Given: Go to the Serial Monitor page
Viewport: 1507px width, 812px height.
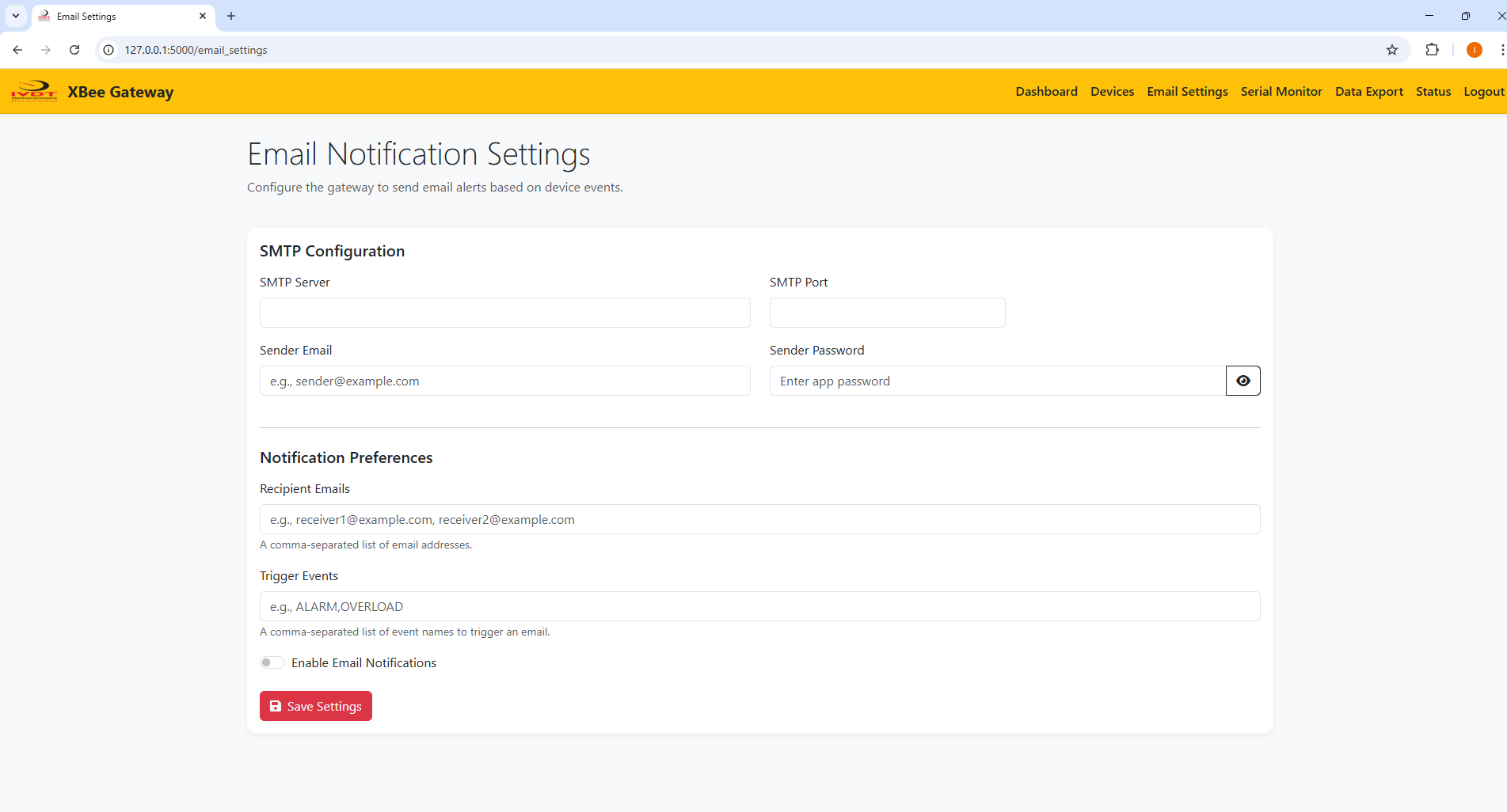Looking at the screenshot, I should 1281,92.
